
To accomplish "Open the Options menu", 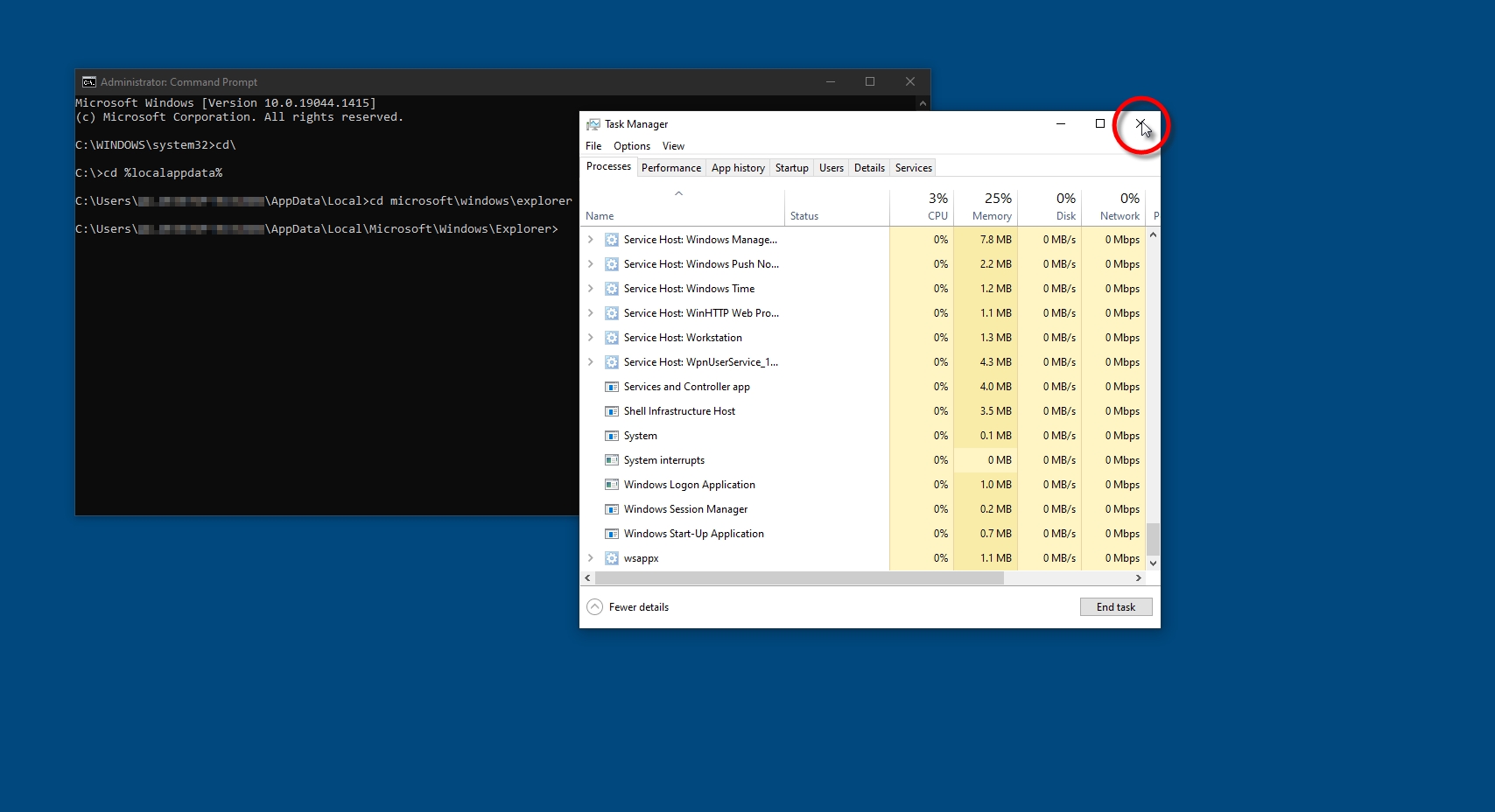I will 631,146.
